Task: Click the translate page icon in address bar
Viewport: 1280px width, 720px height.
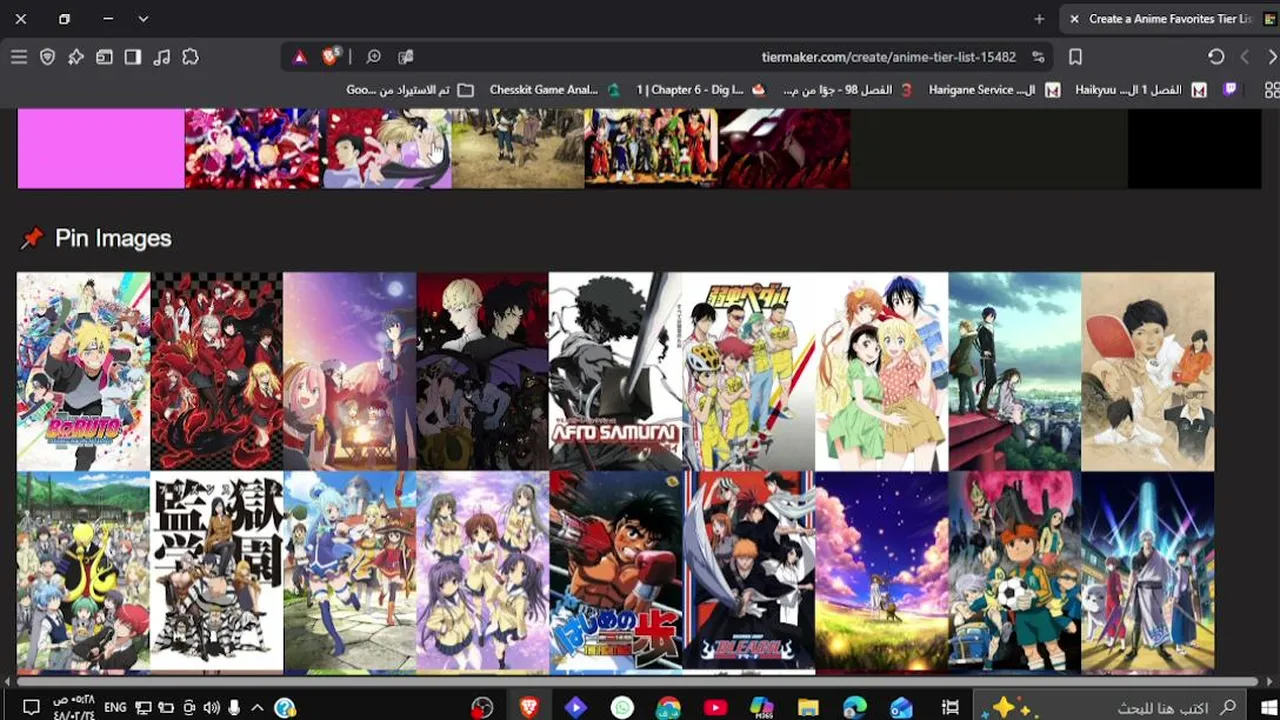Action: click(x=405, y=57)
